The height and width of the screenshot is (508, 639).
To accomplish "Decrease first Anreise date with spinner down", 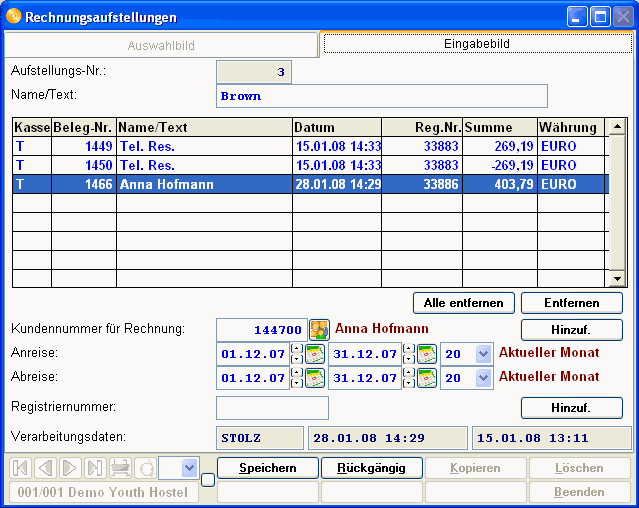I will click(x=297, y=359).
